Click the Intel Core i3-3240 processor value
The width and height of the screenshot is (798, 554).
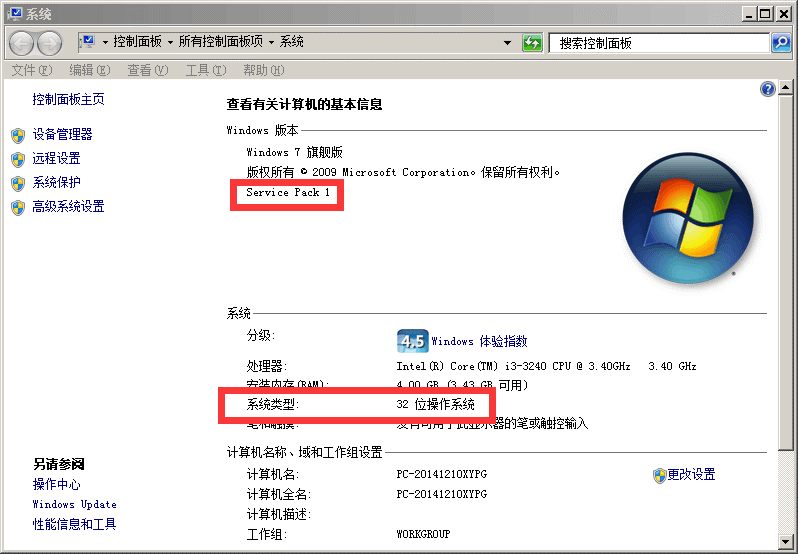tap(547, 366)
